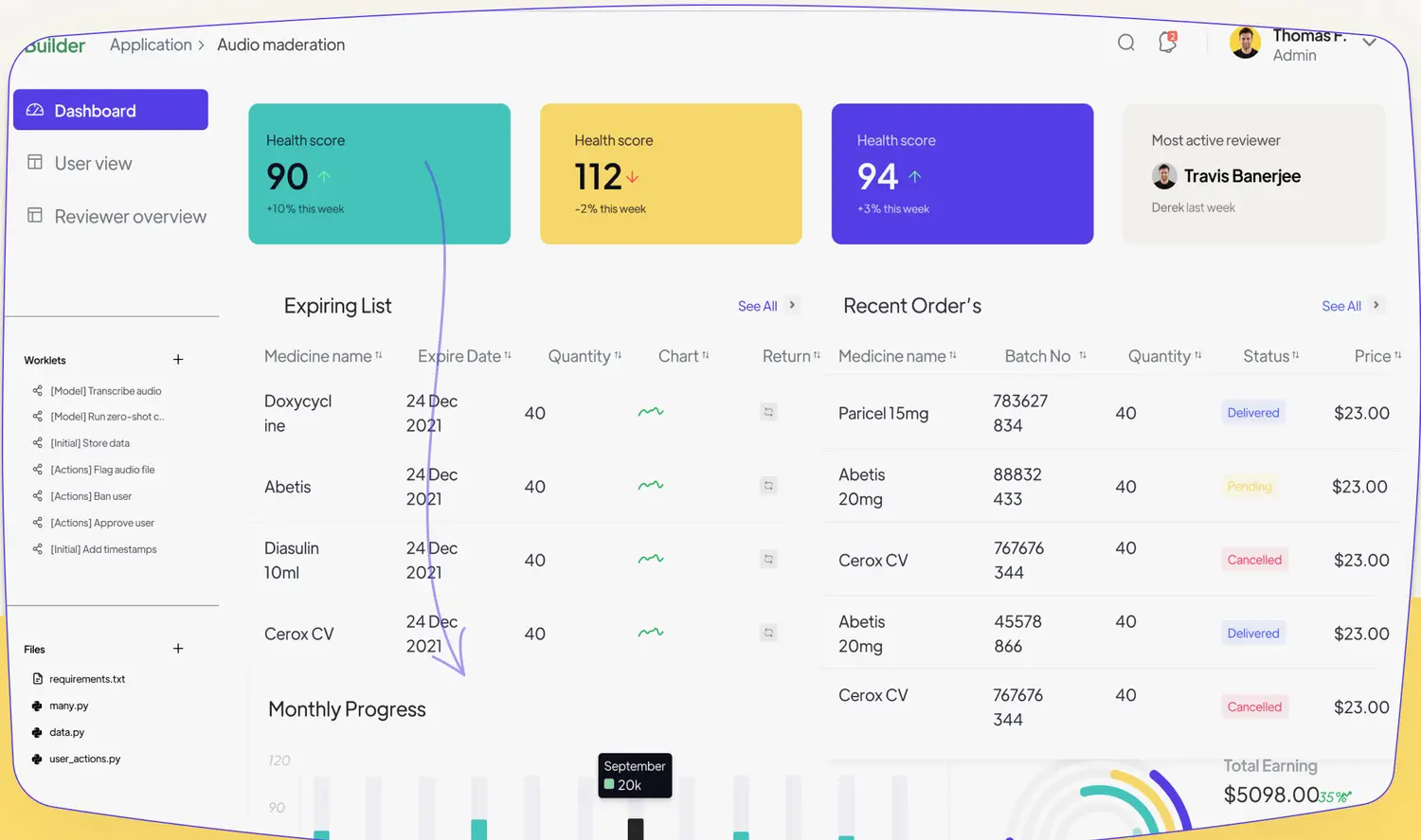Open the notifications bell icon
This screenshot has width=1421, height=840.
[x=1167, y=43]
